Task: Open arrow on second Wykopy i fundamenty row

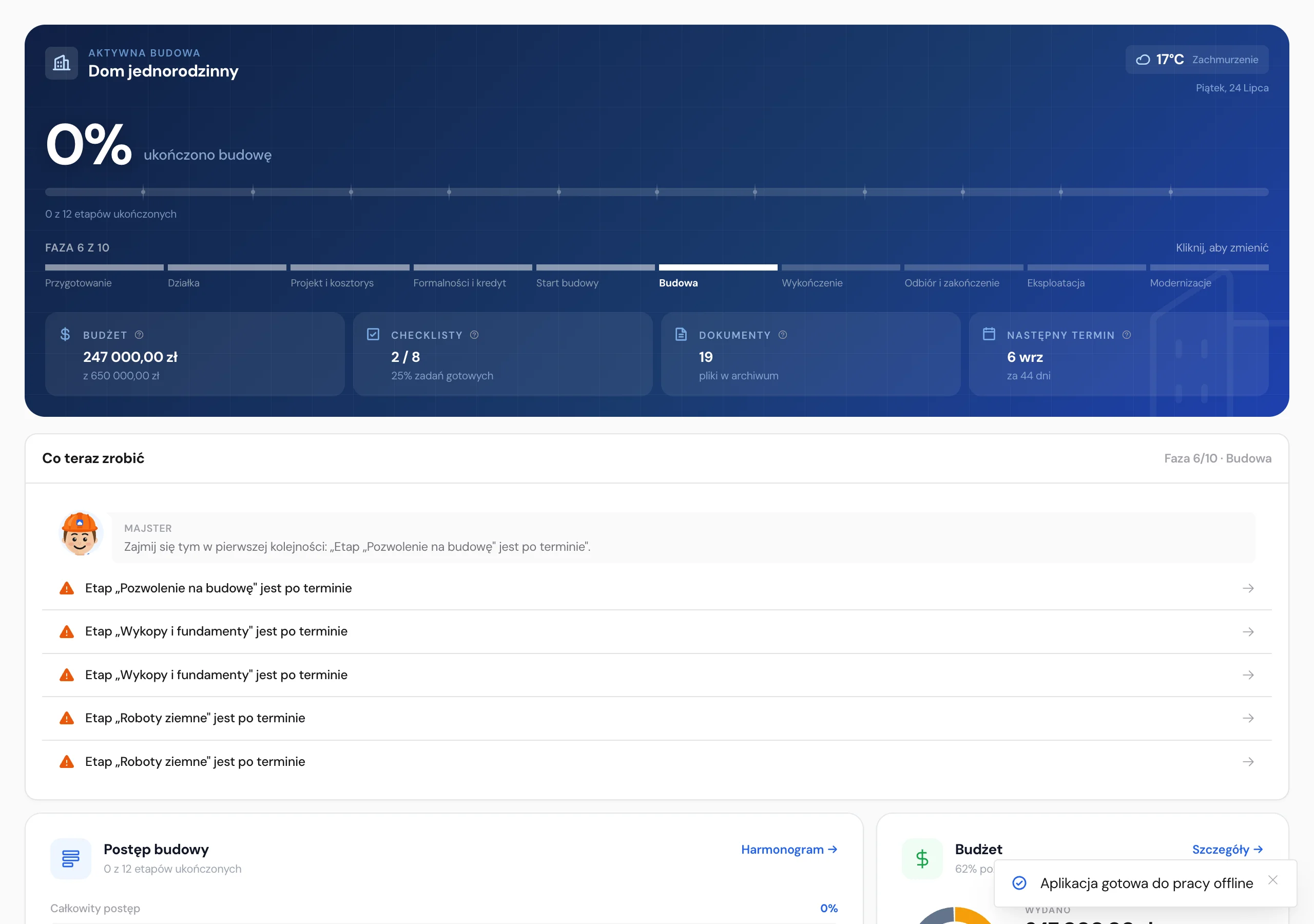Action: coord(1248,676)
